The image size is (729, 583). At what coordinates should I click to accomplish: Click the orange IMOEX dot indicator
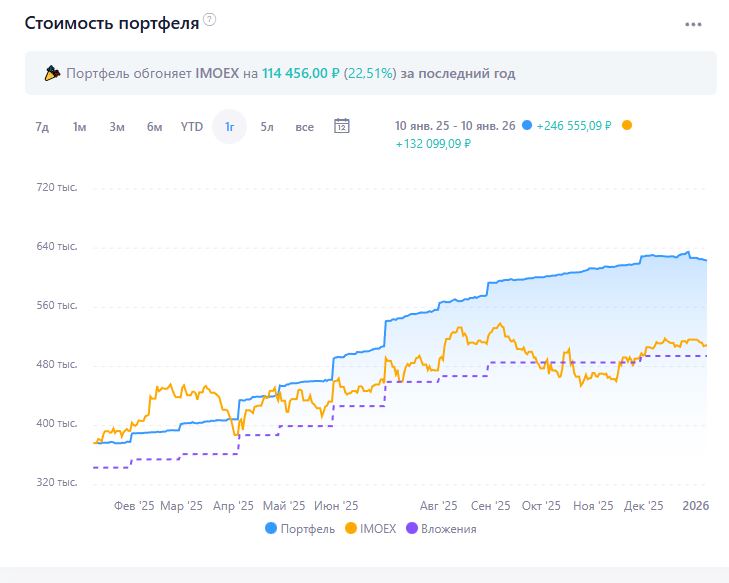point(627,126)
